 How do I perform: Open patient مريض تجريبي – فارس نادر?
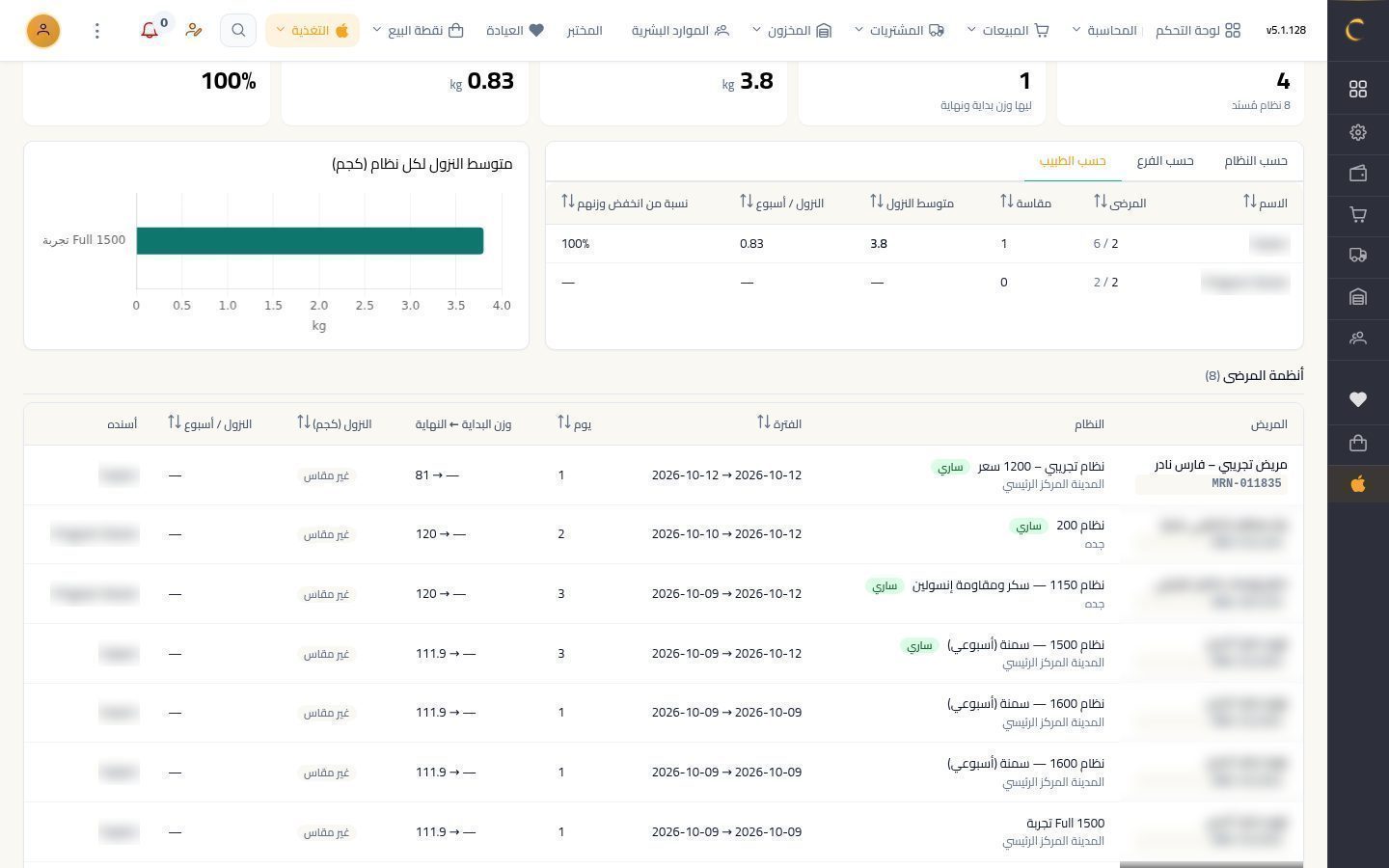[x=1220, y=464]
